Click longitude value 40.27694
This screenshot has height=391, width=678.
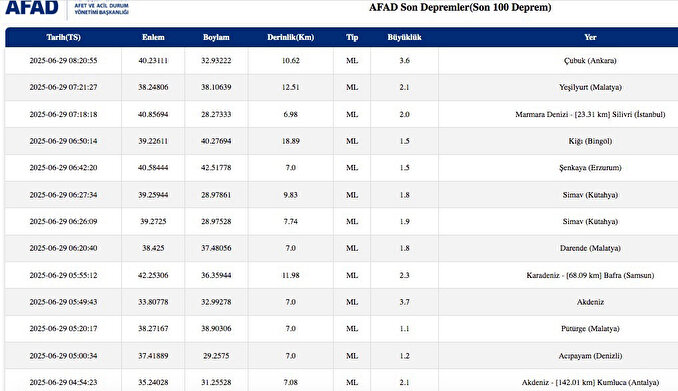(216, 141)
